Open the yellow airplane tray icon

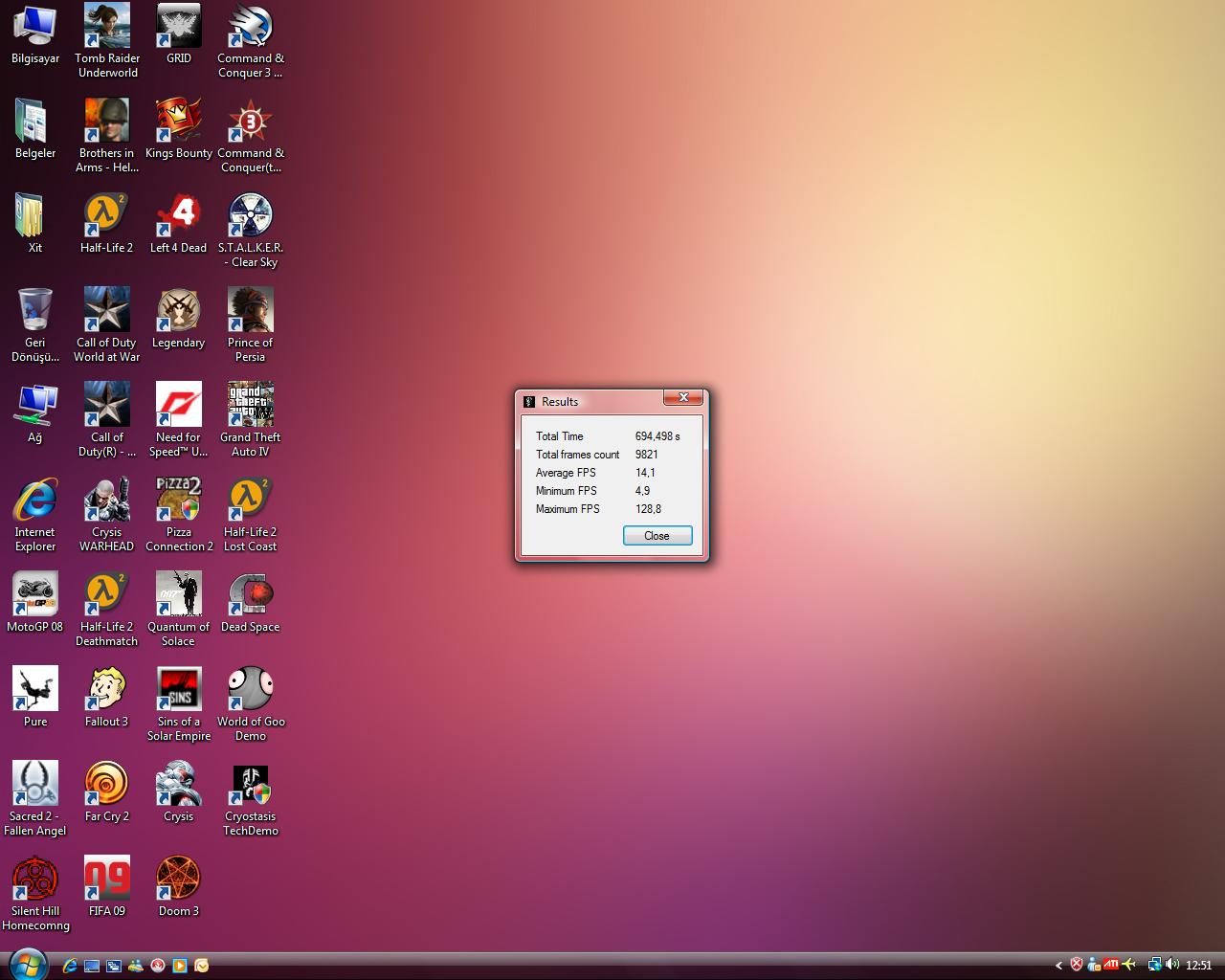pos(1129,965)
